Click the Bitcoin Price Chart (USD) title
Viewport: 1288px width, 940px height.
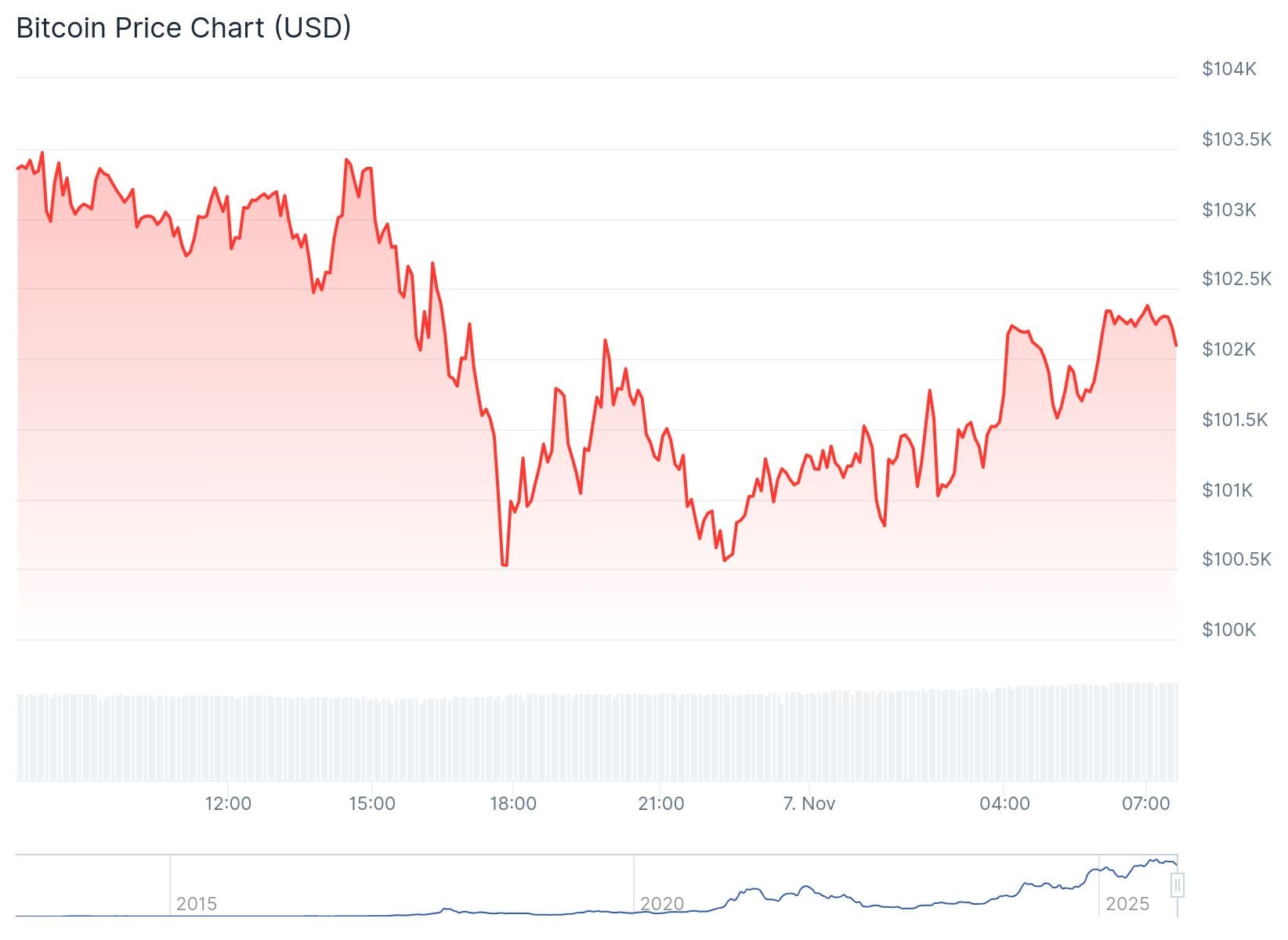183,28
